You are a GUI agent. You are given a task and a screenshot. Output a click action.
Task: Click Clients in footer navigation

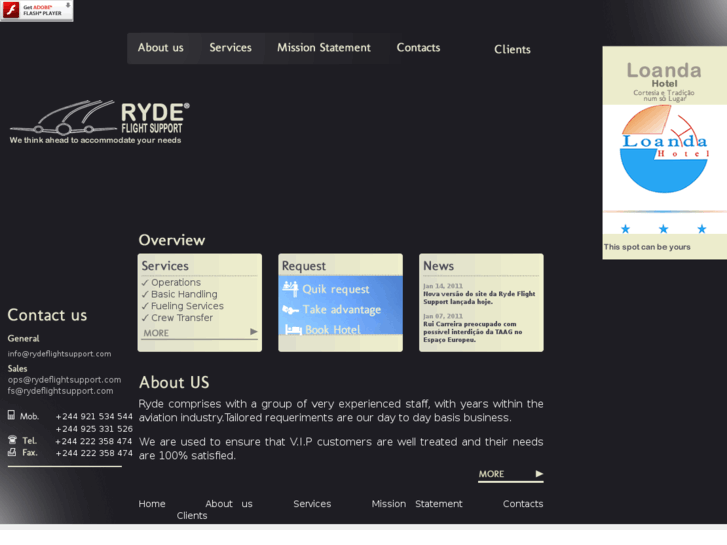(x=191, y=516)
